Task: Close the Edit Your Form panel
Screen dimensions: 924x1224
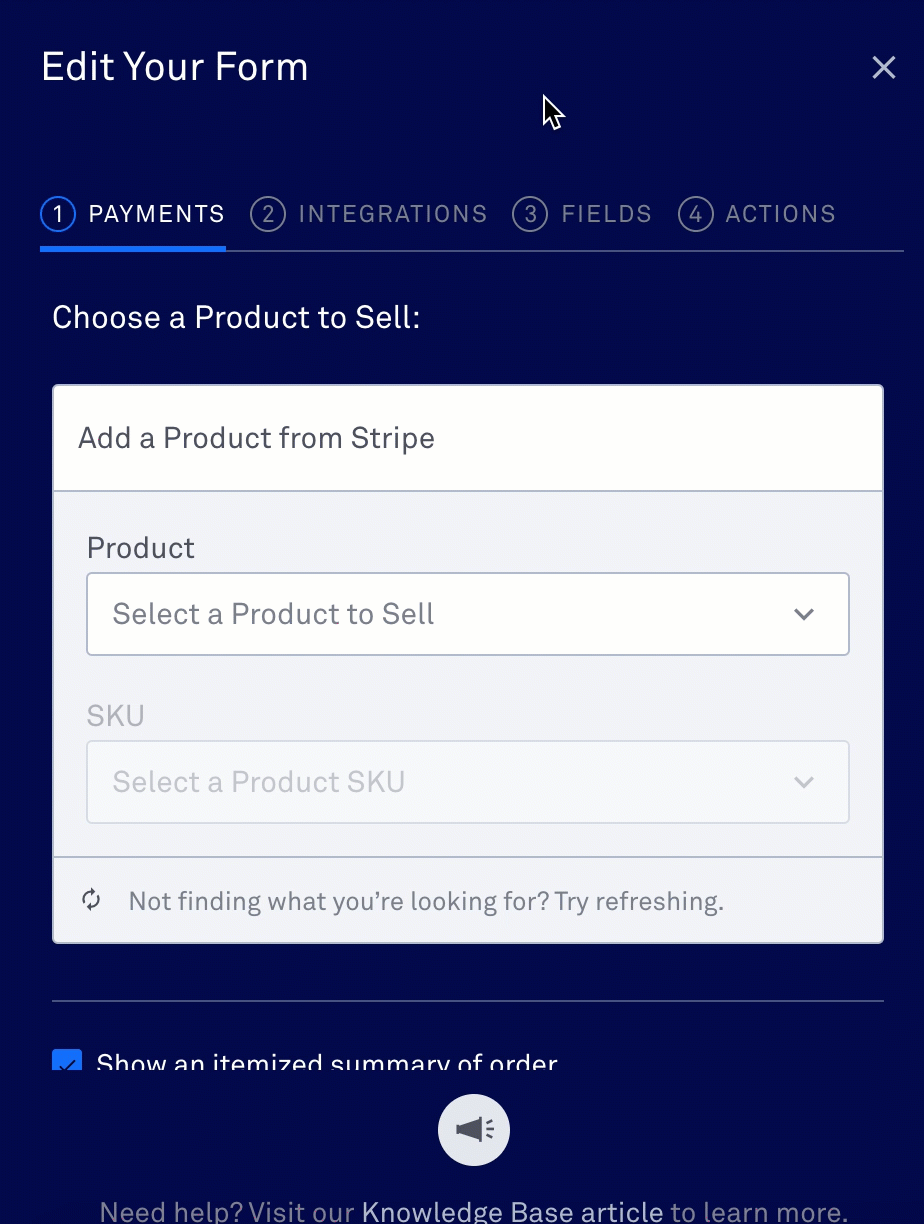Action: [x=884, y=68]
